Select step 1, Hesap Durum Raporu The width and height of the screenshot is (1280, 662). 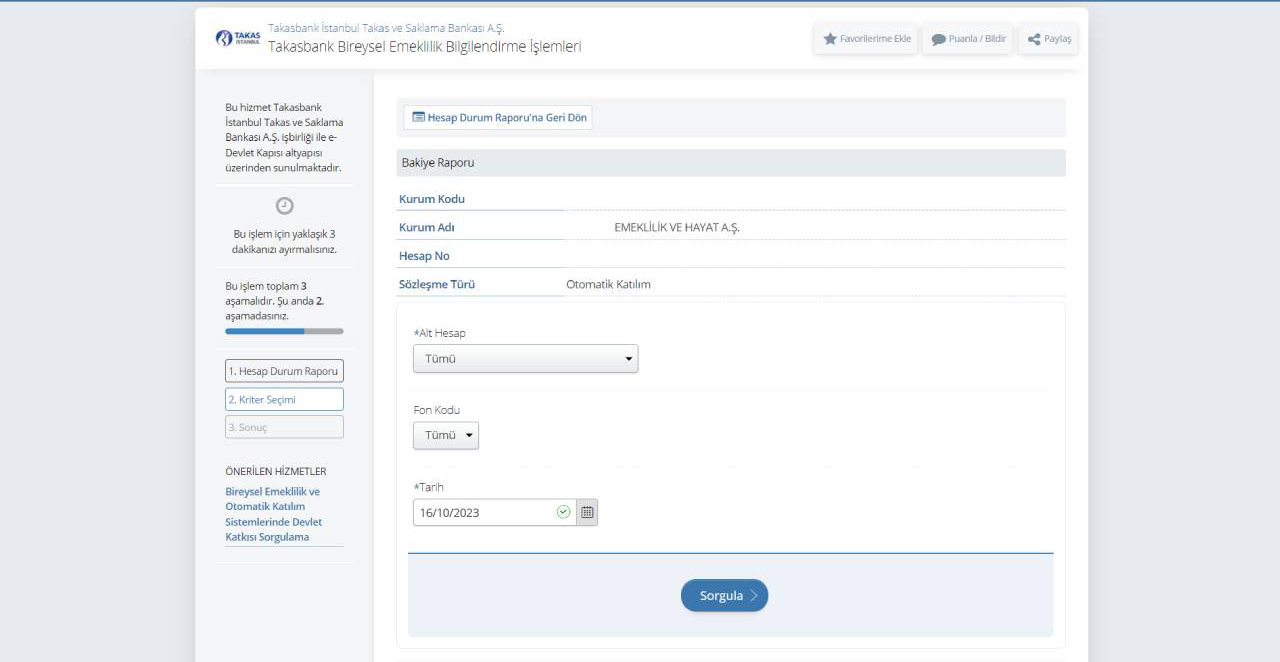pos(284,371)
